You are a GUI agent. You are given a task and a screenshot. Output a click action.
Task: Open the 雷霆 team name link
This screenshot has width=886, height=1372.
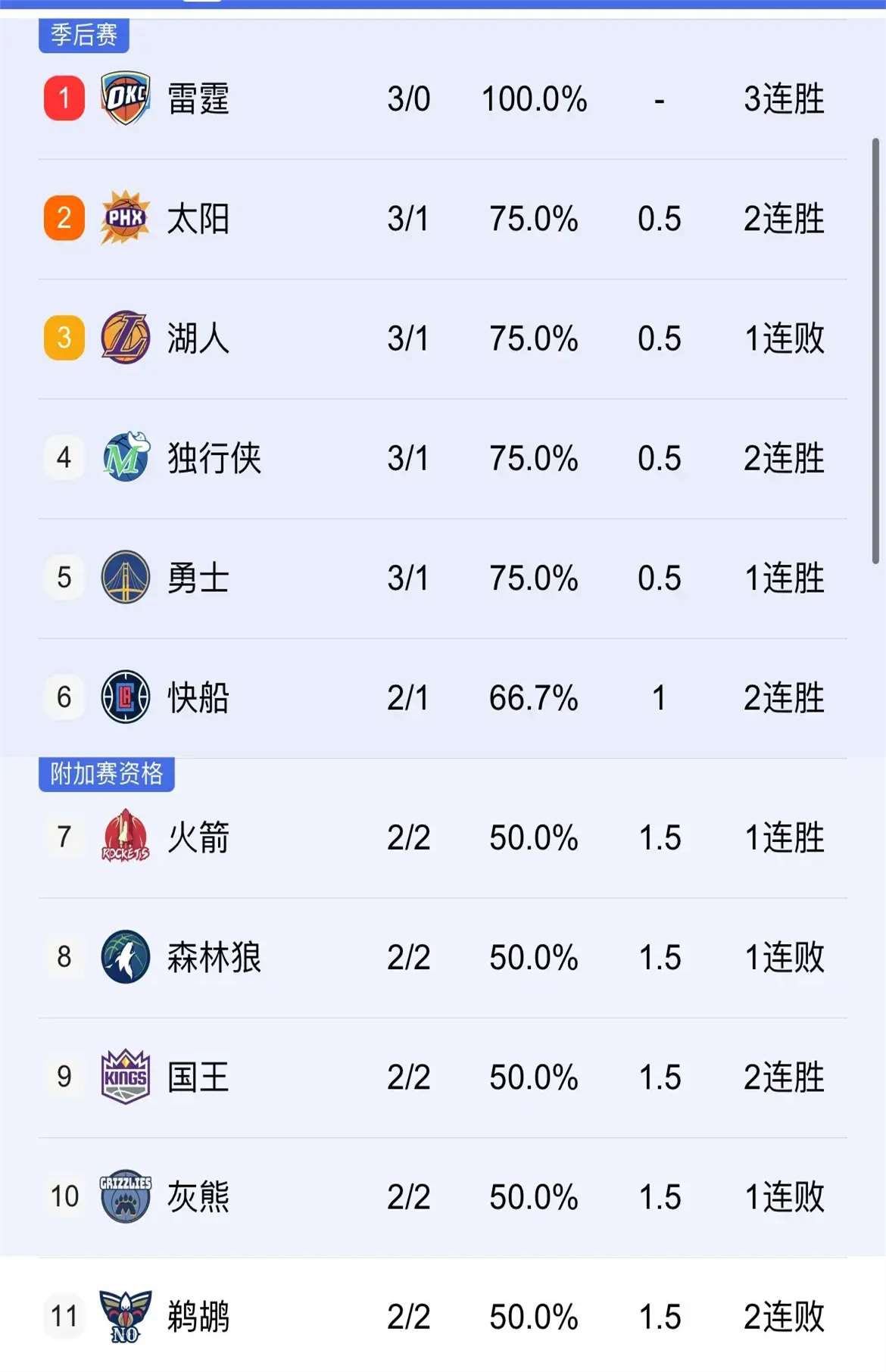(198, 99)
